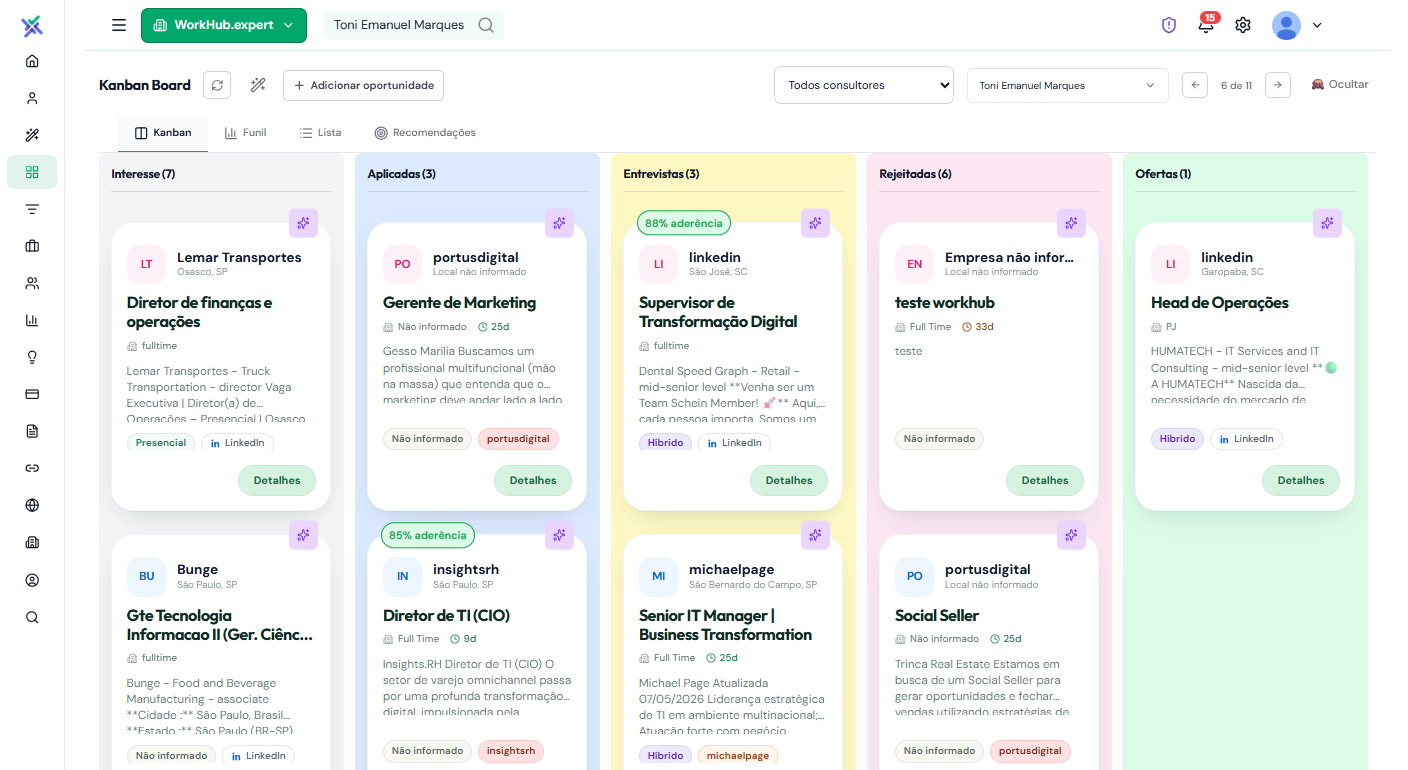Open the settings gear icon in header

pos(1243,25)
